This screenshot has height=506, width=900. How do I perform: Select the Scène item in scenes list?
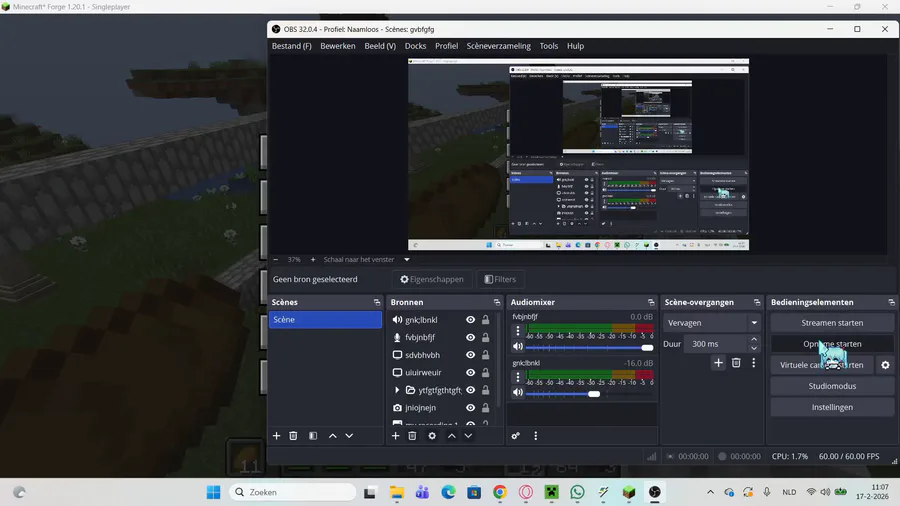[325, 320]
